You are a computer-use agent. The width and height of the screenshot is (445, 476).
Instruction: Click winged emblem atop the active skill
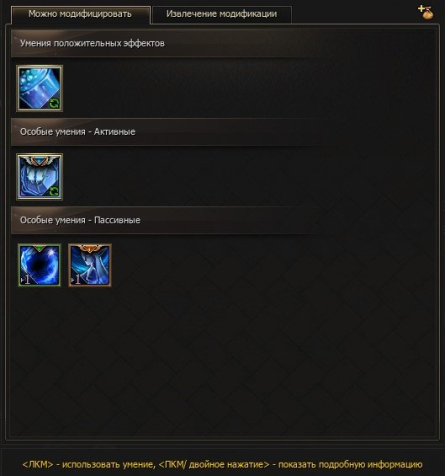40,160
